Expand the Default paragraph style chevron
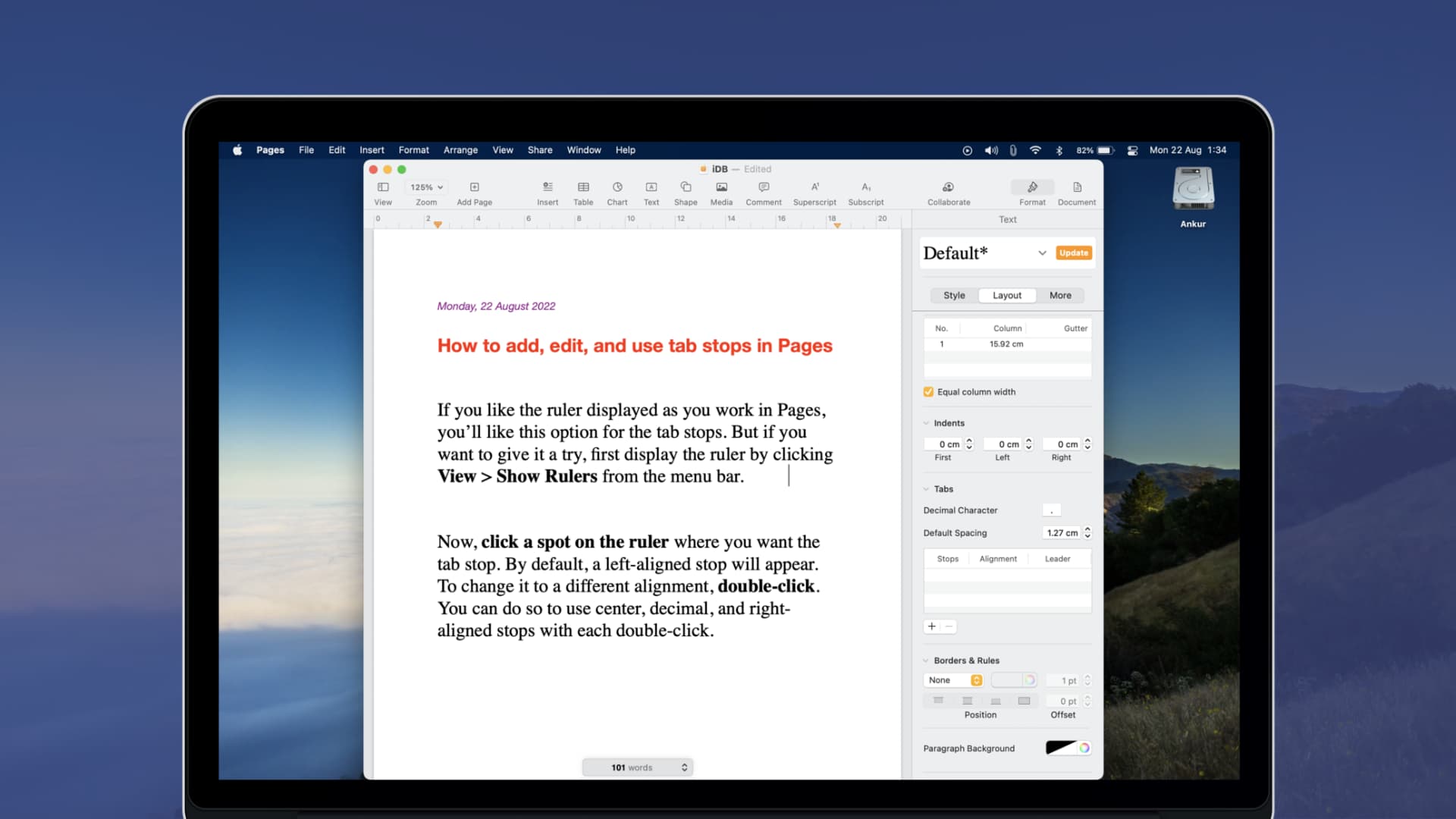This screenshot has height=819, width=1456. click(x=1042, y=253)
